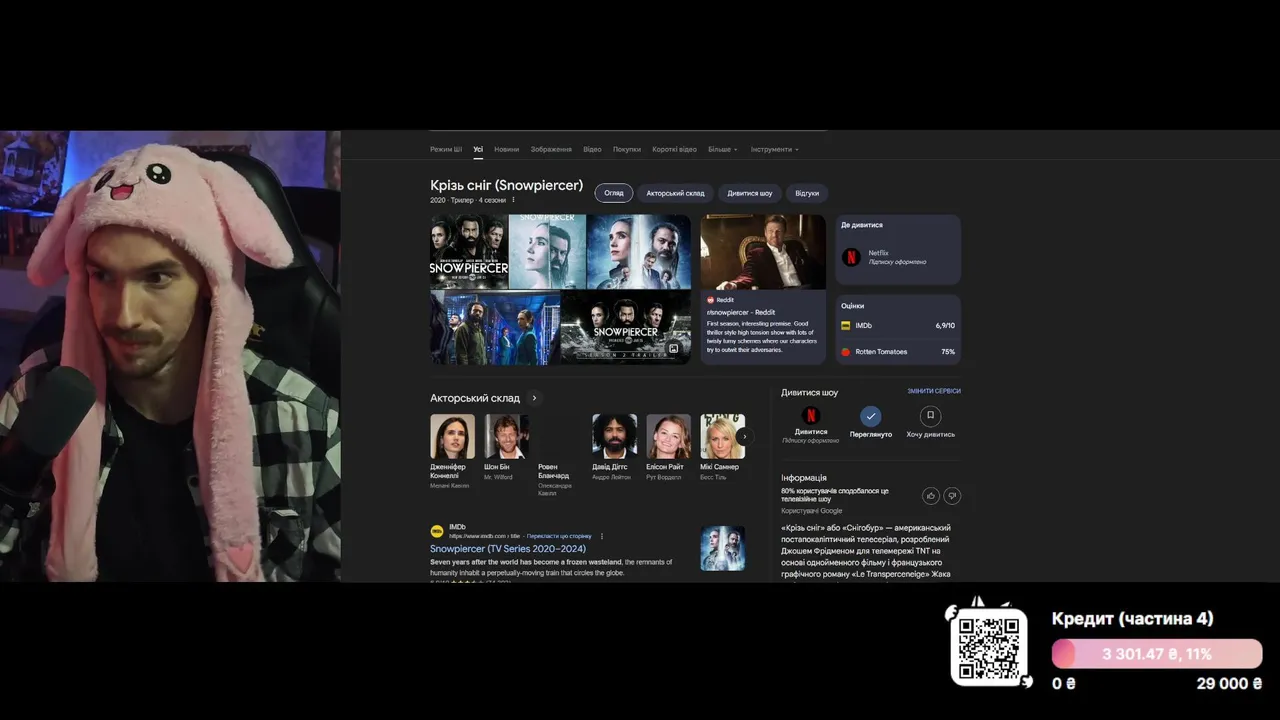This screenshot has width=1280, height=720.
Task: Click the QR code in the stream overlay
Action: [988, 647]
